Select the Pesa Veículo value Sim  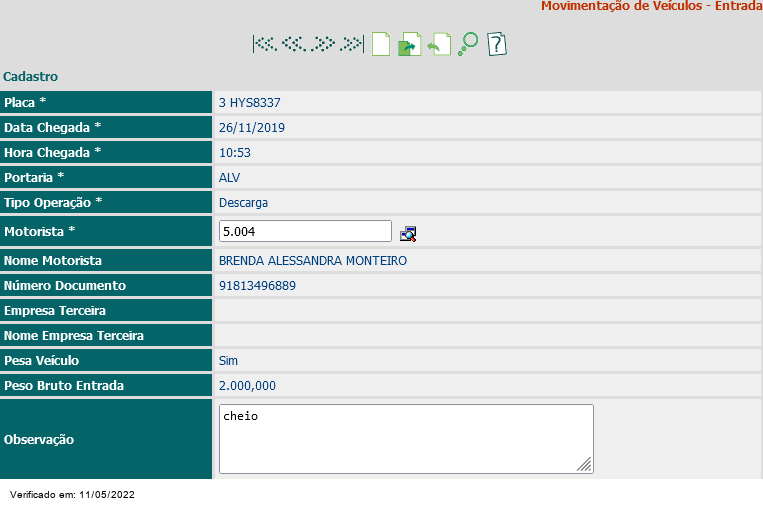228,361
